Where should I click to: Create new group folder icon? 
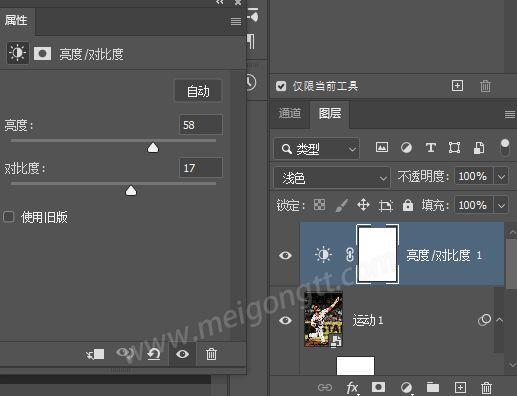point(433,387)
